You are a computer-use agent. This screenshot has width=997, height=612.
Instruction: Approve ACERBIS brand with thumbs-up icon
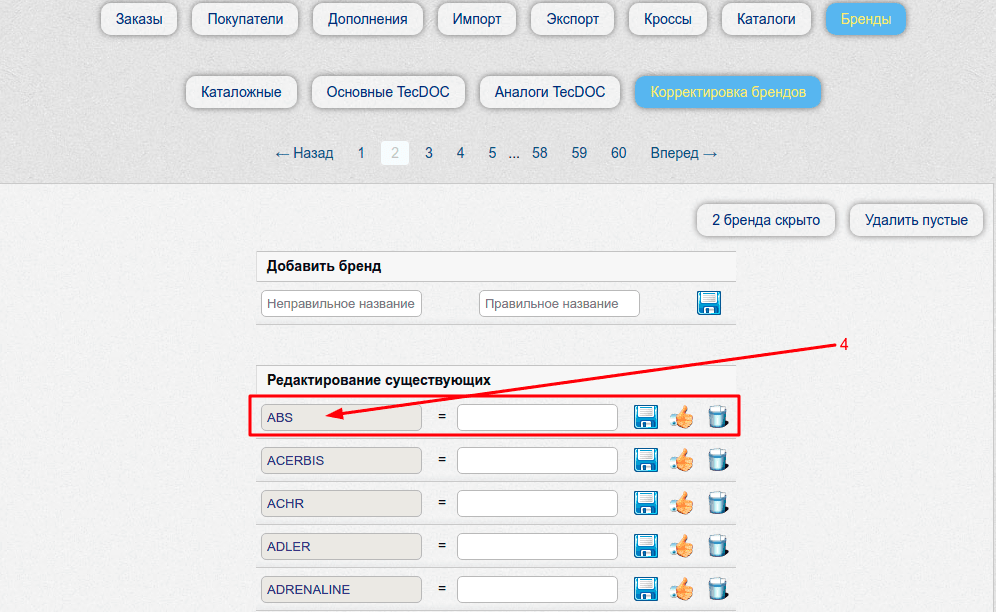coord(682,460)
